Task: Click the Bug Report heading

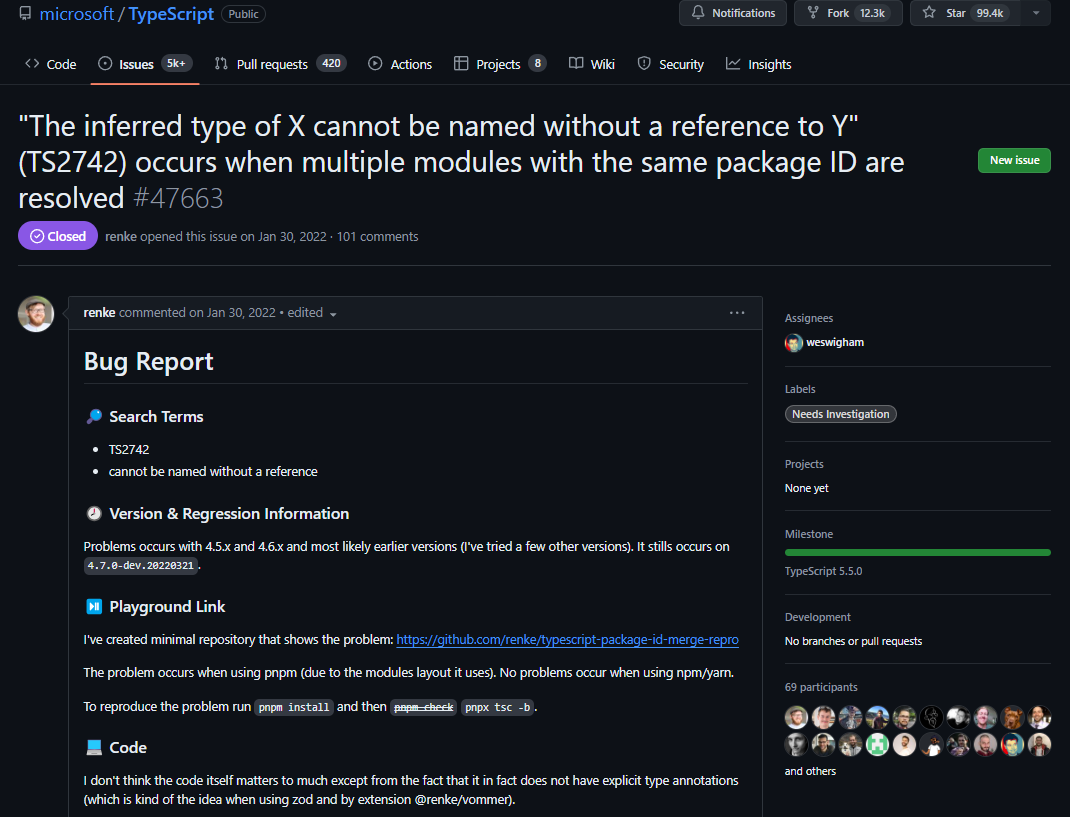Action: point(148,361)
